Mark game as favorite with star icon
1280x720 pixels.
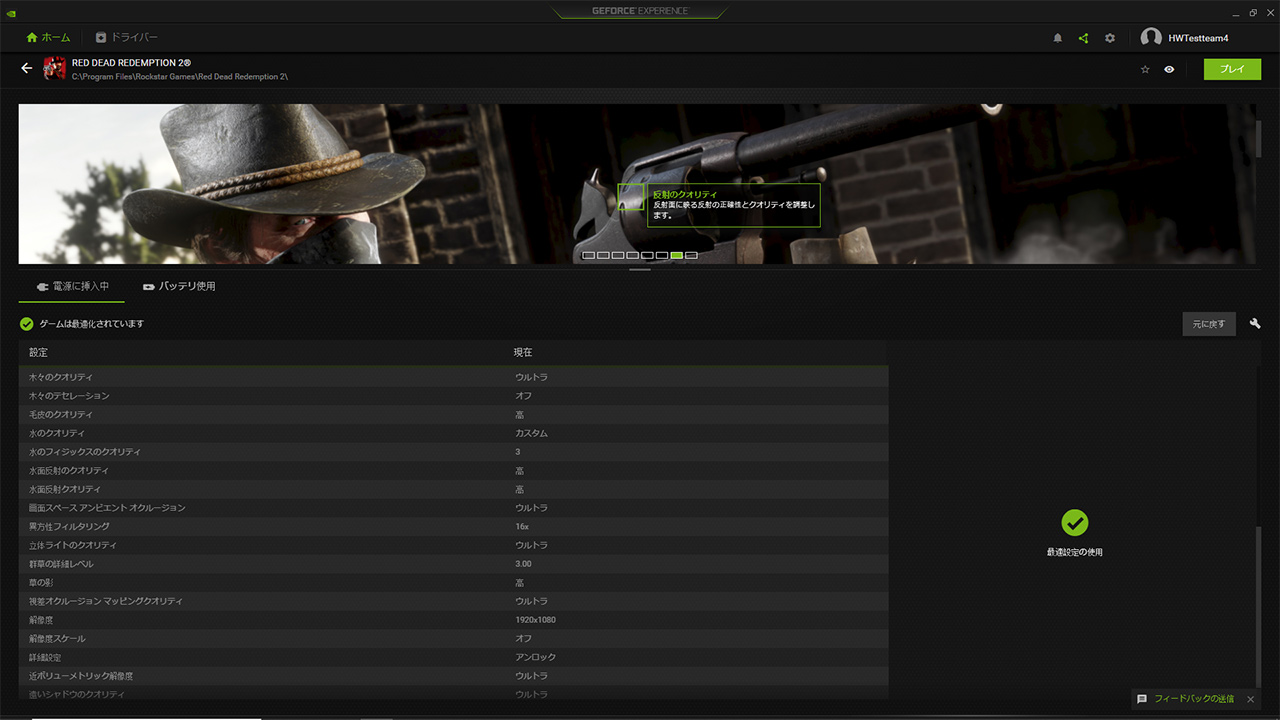[1145, 69]
